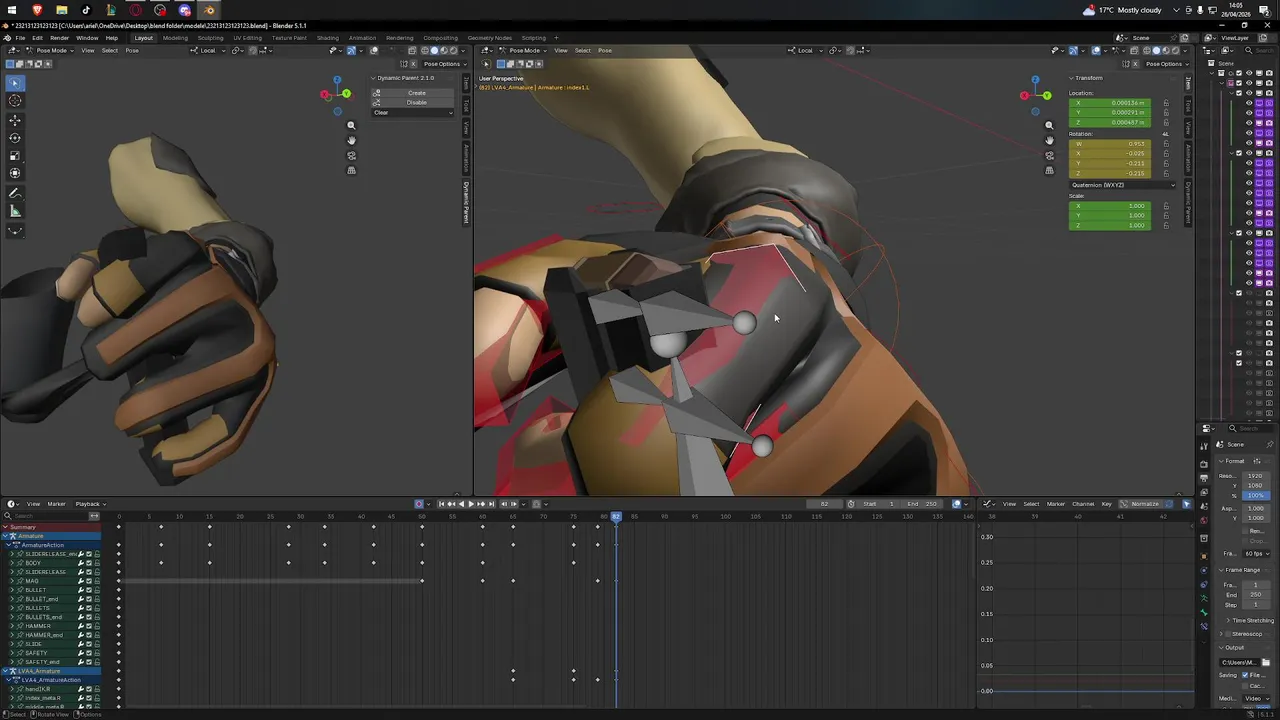
Task: Collapse the Transform panel header
Action: pyautogui.click(x=1087, y=78)
